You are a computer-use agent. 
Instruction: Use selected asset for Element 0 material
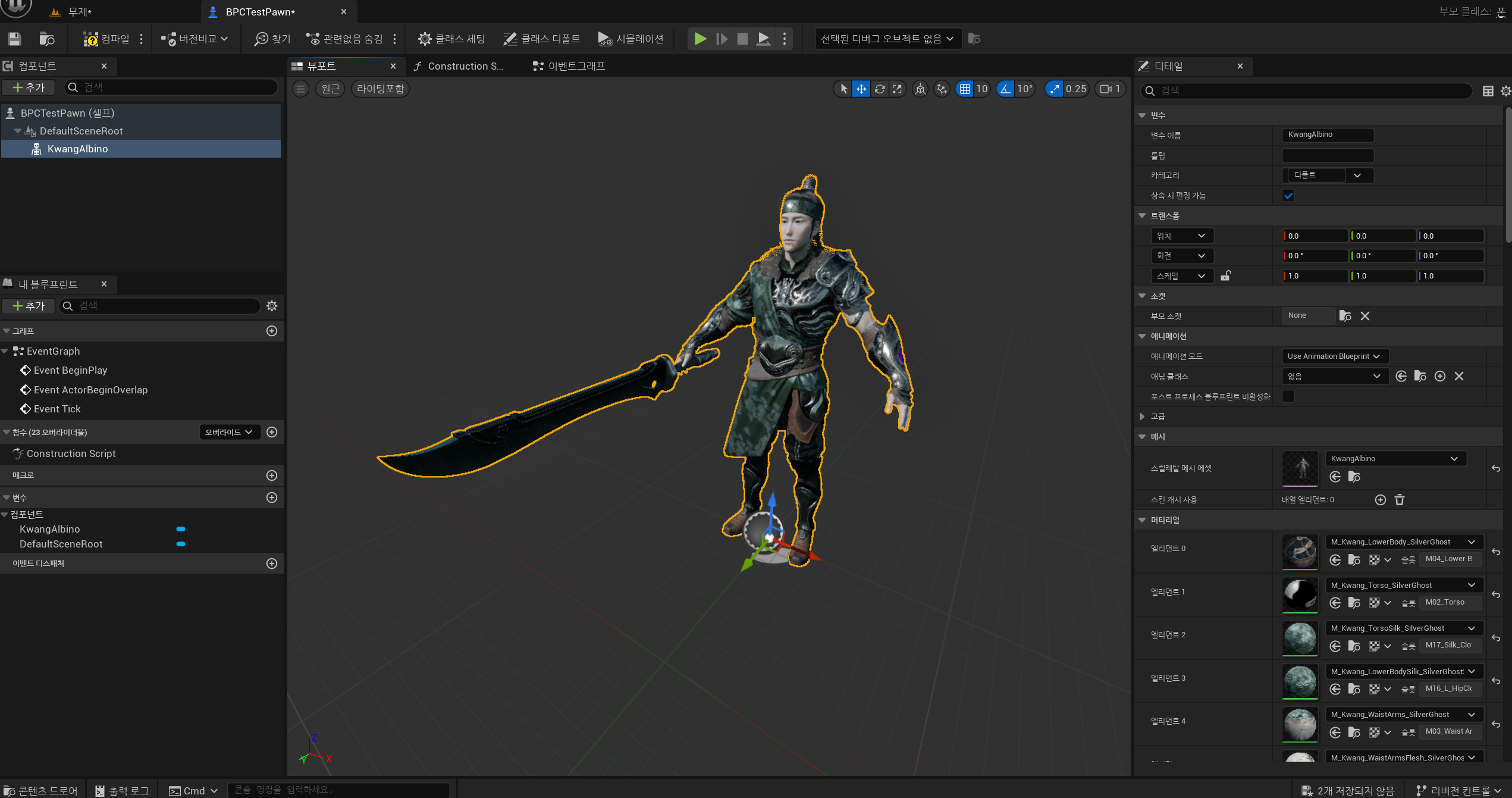pyautogui.click(x=1335, y=559)
